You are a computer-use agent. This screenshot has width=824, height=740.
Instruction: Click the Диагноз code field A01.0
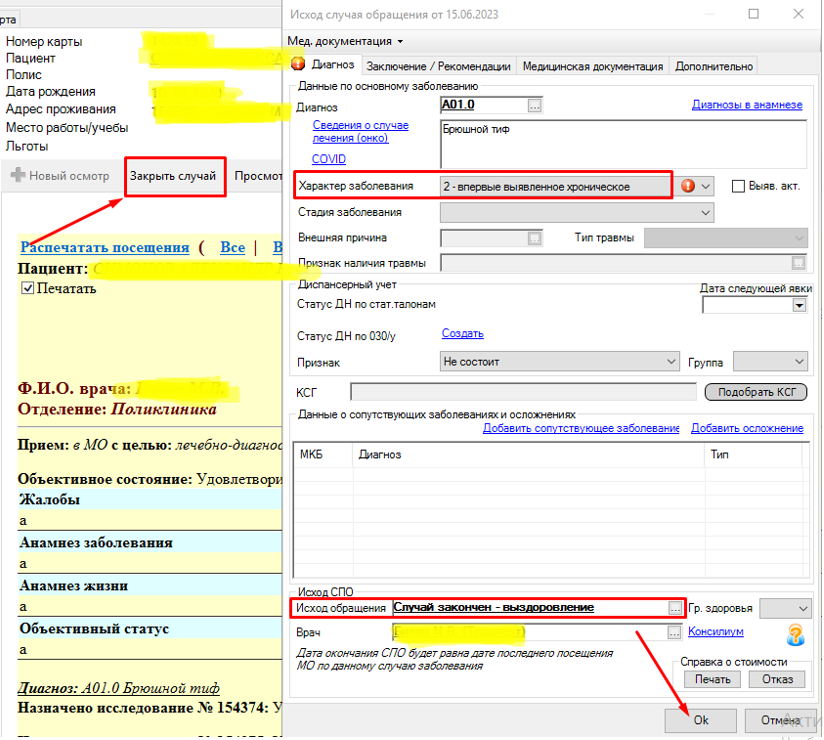(483, 105)
